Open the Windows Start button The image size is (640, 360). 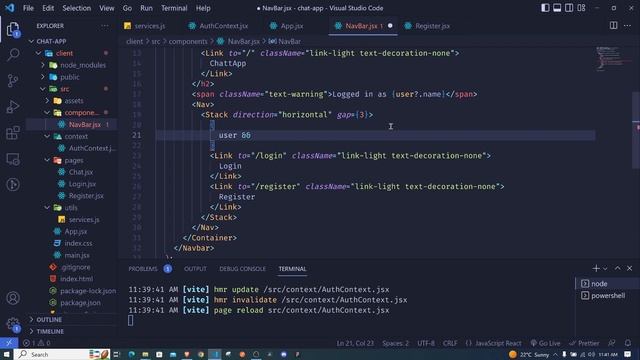pos(7,354)
